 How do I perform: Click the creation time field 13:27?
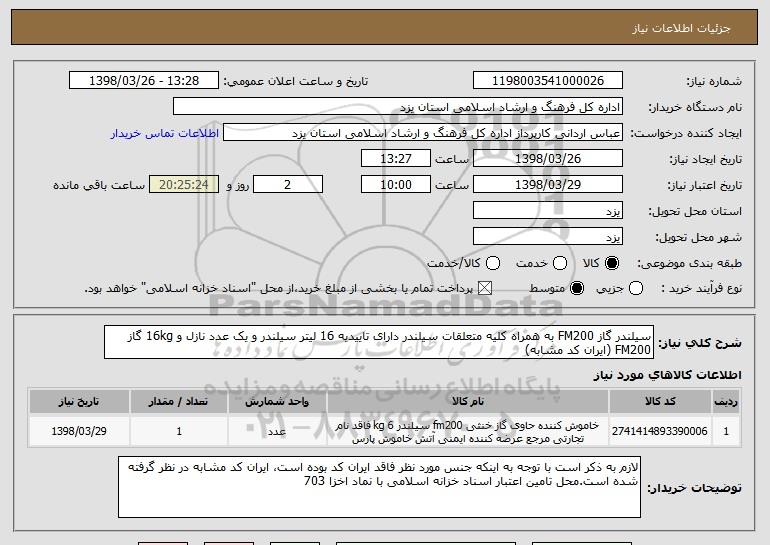(396, 159)
